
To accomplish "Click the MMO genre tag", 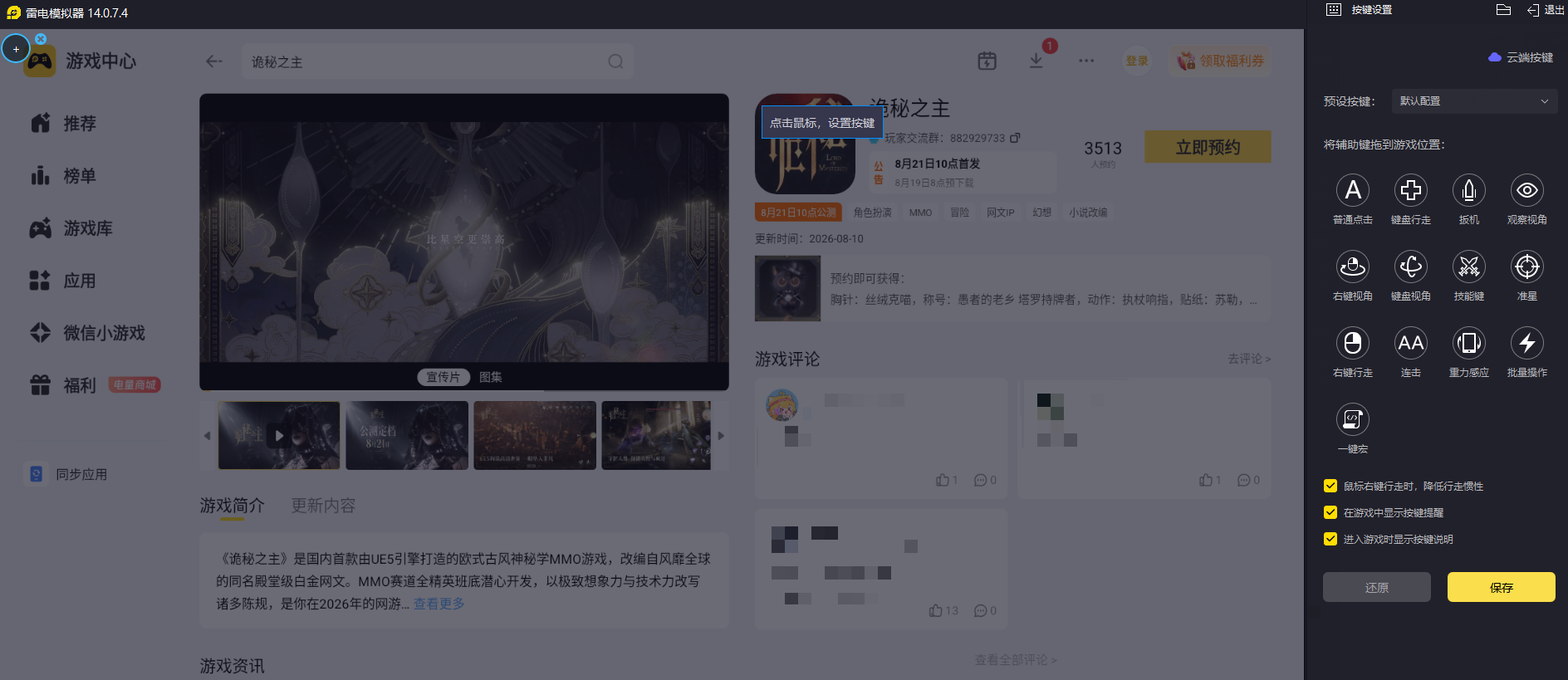I will [x=920, y=213].
